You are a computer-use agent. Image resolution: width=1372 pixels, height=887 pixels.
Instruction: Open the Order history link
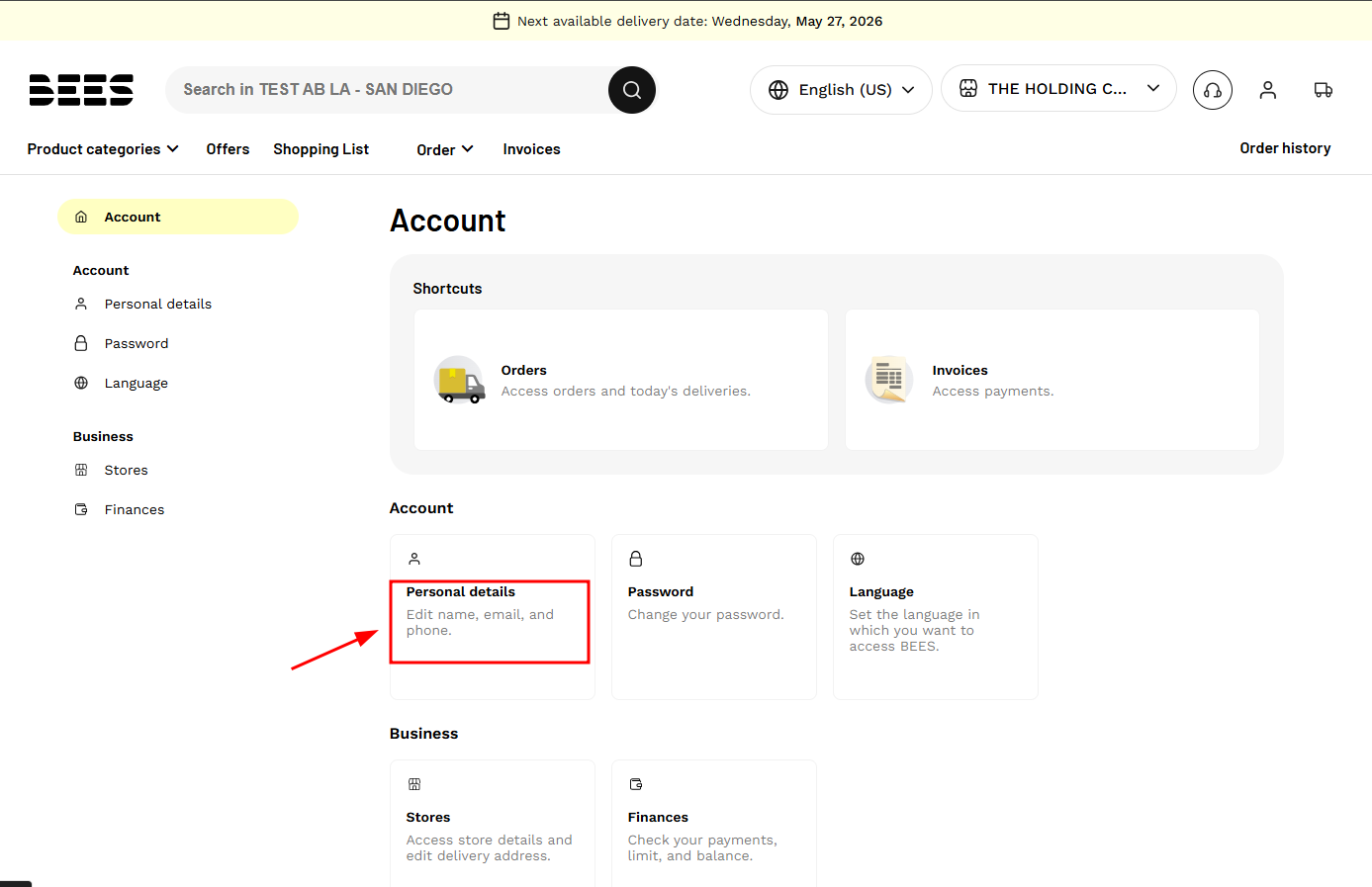1285,148
